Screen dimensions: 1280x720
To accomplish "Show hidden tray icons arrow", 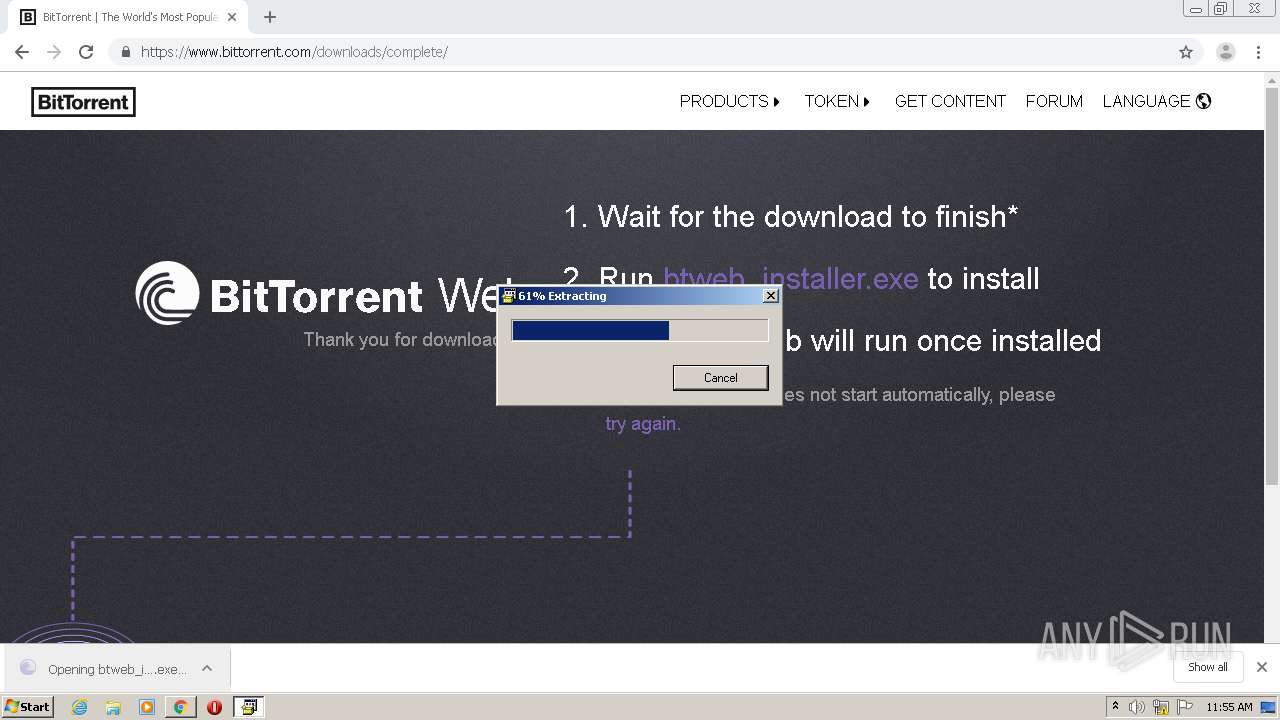I will click(x=1115, y=706).
